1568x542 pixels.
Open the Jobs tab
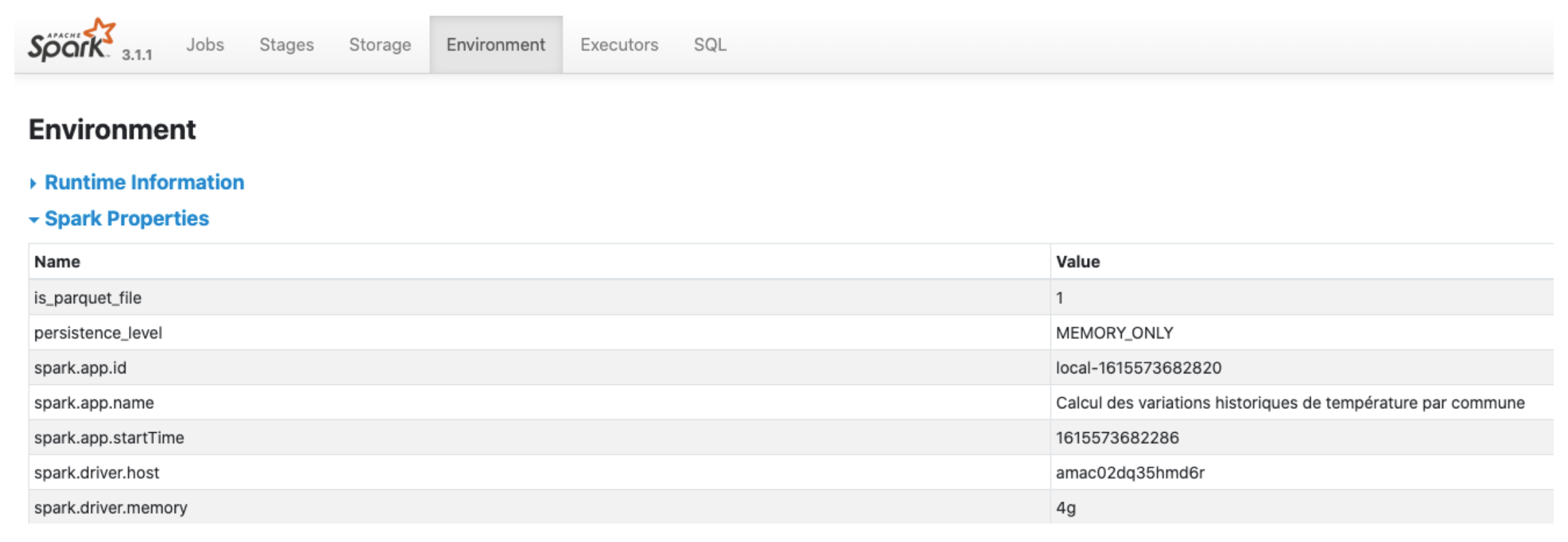(x=205, y=45)
